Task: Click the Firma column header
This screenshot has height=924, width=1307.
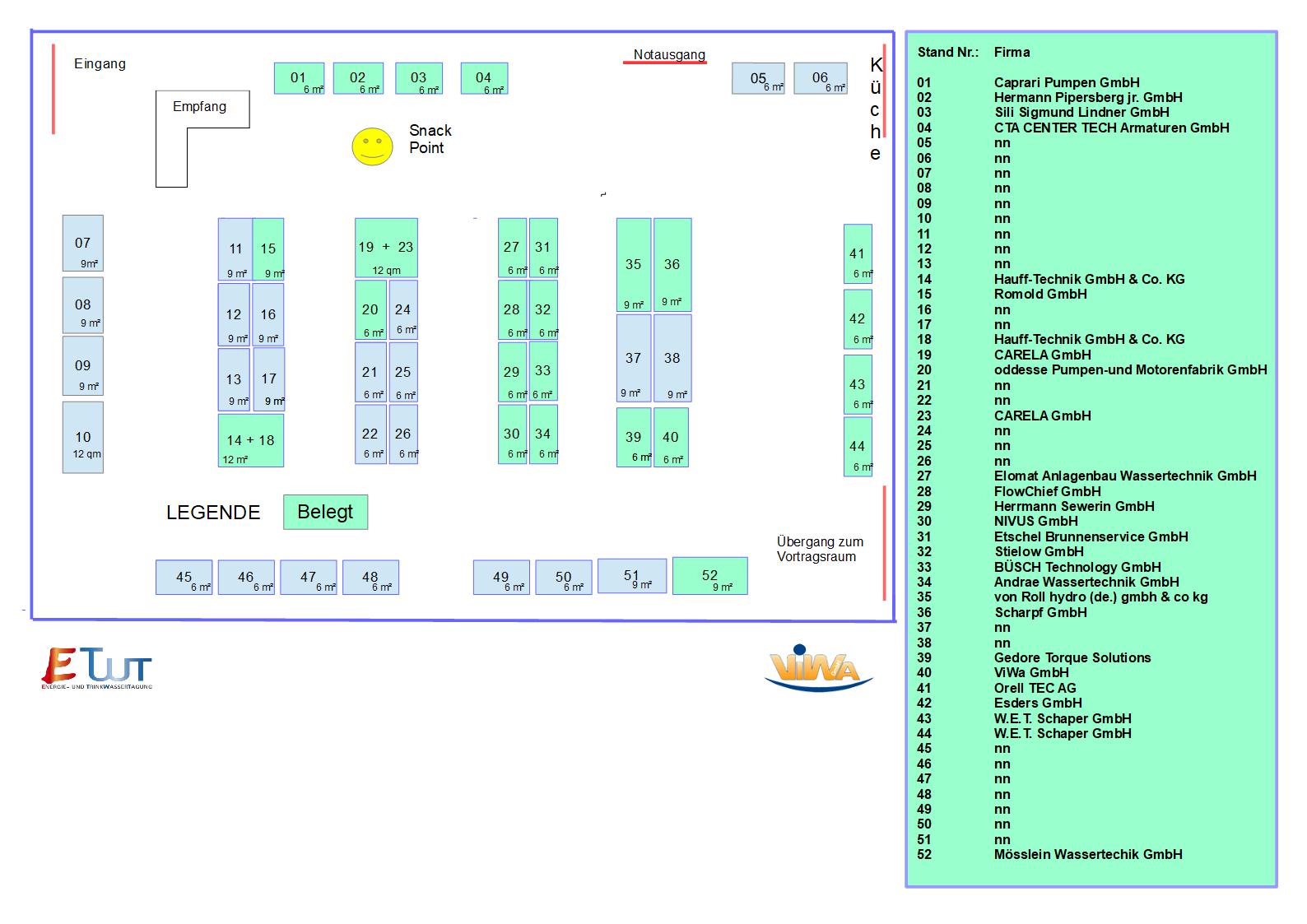Action: 1012,53
